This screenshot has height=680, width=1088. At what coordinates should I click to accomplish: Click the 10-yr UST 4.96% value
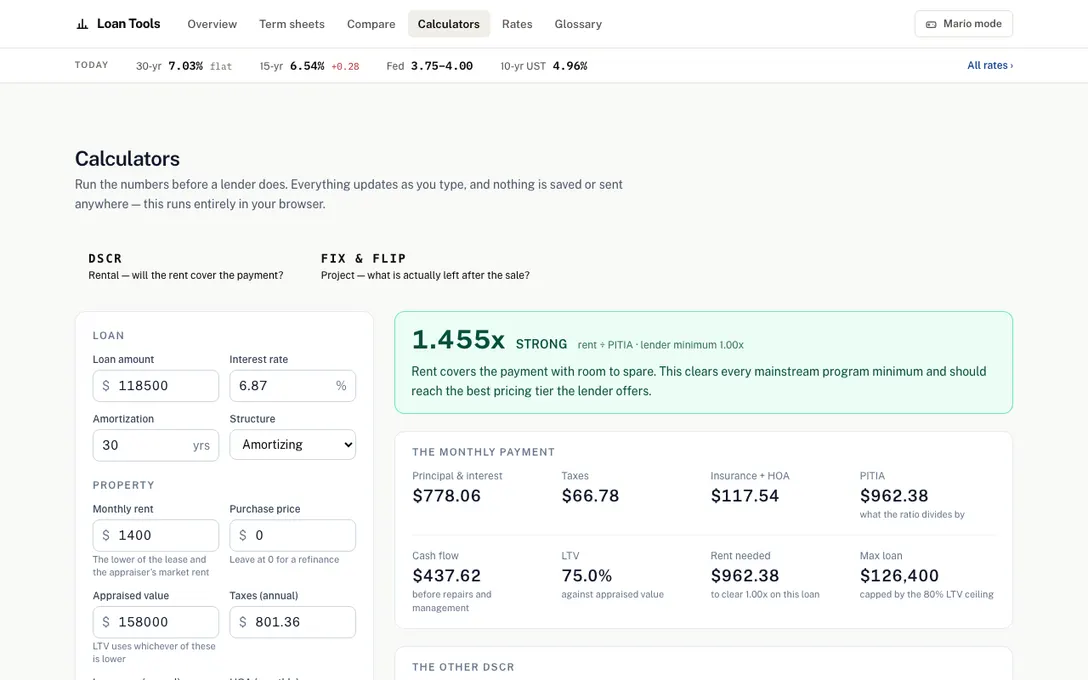[570, 66]
